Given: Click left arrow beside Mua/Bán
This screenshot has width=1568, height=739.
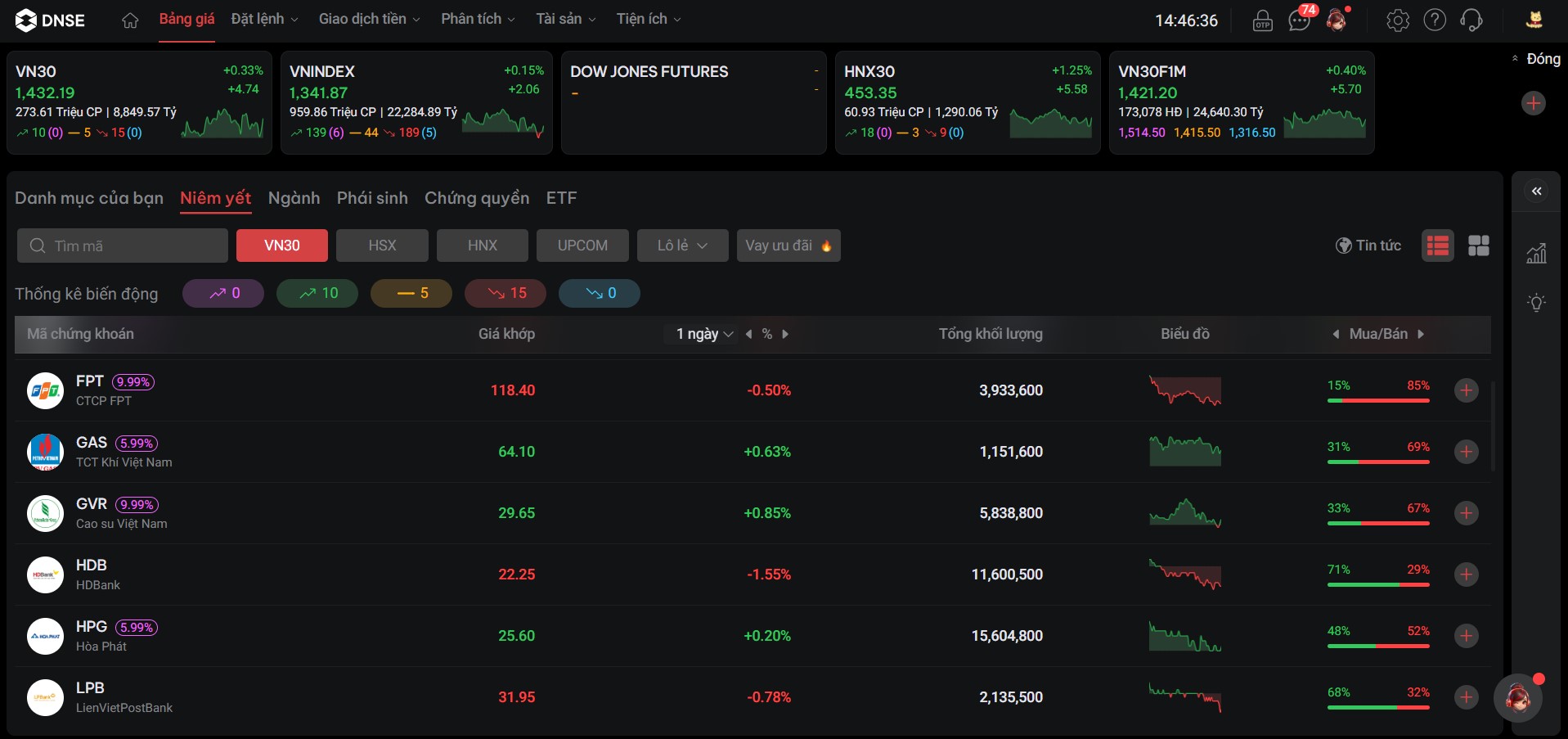Looking at the screenshot, I should coord(1337,334).
